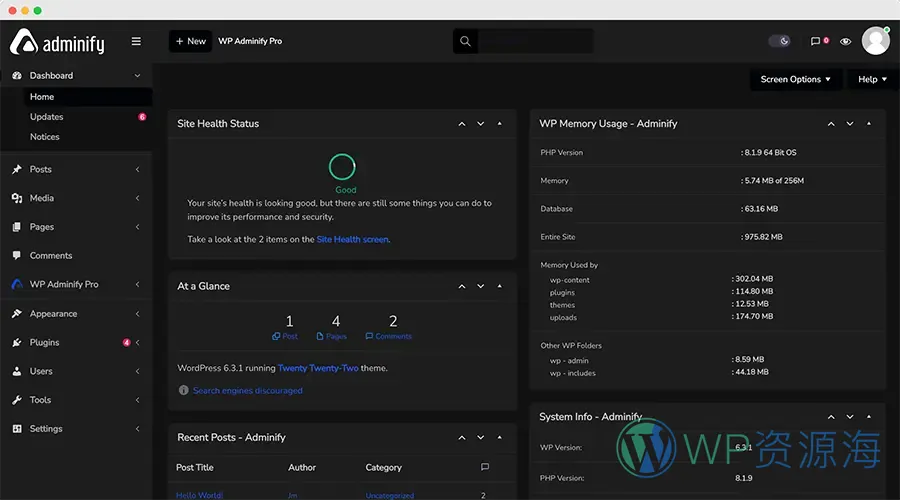Move Recent Posts widget up

[x=462, y=437]
